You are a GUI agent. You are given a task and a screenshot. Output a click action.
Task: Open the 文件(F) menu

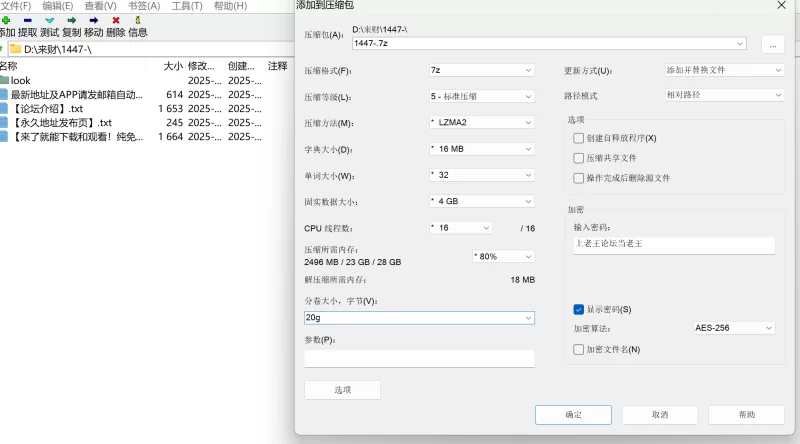click(x=16, y=6)
